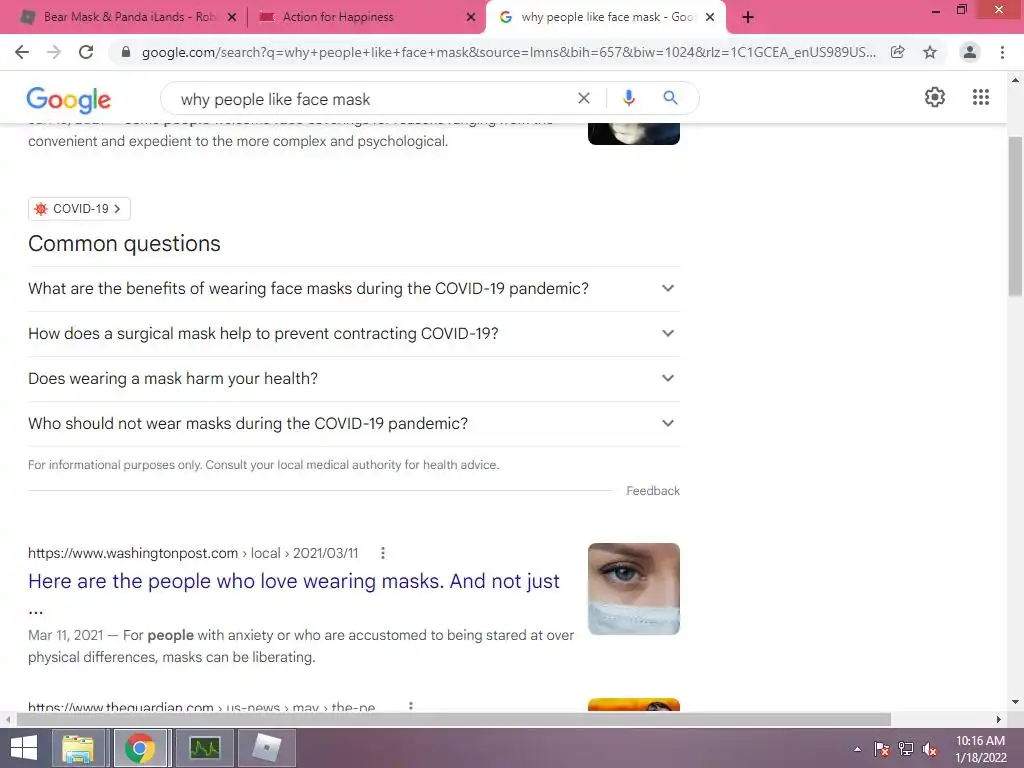Open a new browser tab
The width and height of the screenshot is (1024, 768).
click(x=748, y=17)
